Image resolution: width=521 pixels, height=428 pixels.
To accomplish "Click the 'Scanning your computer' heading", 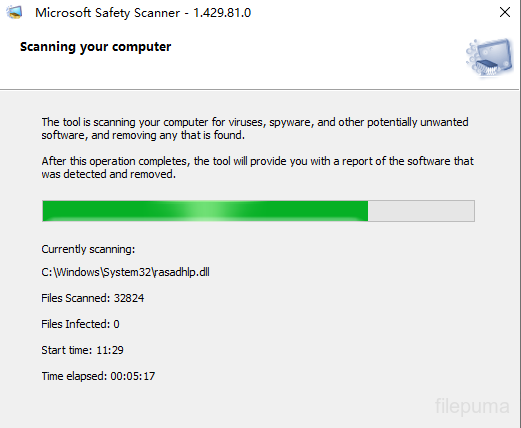I will pyautogui.click(x=95, y=47).
